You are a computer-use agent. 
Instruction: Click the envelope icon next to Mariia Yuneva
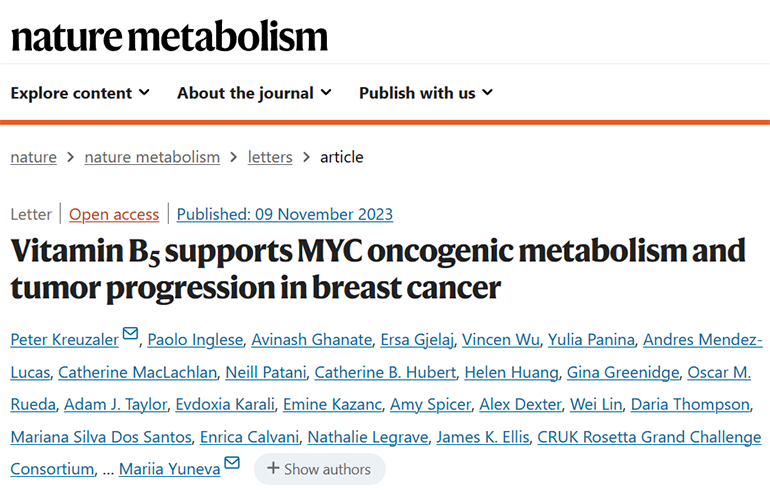pos(232,463)
